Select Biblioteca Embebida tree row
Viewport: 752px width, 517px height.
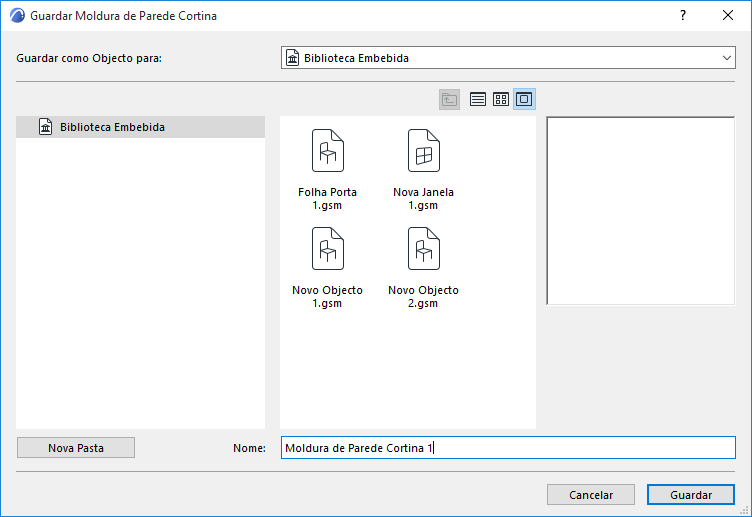(x=141, y=127)
